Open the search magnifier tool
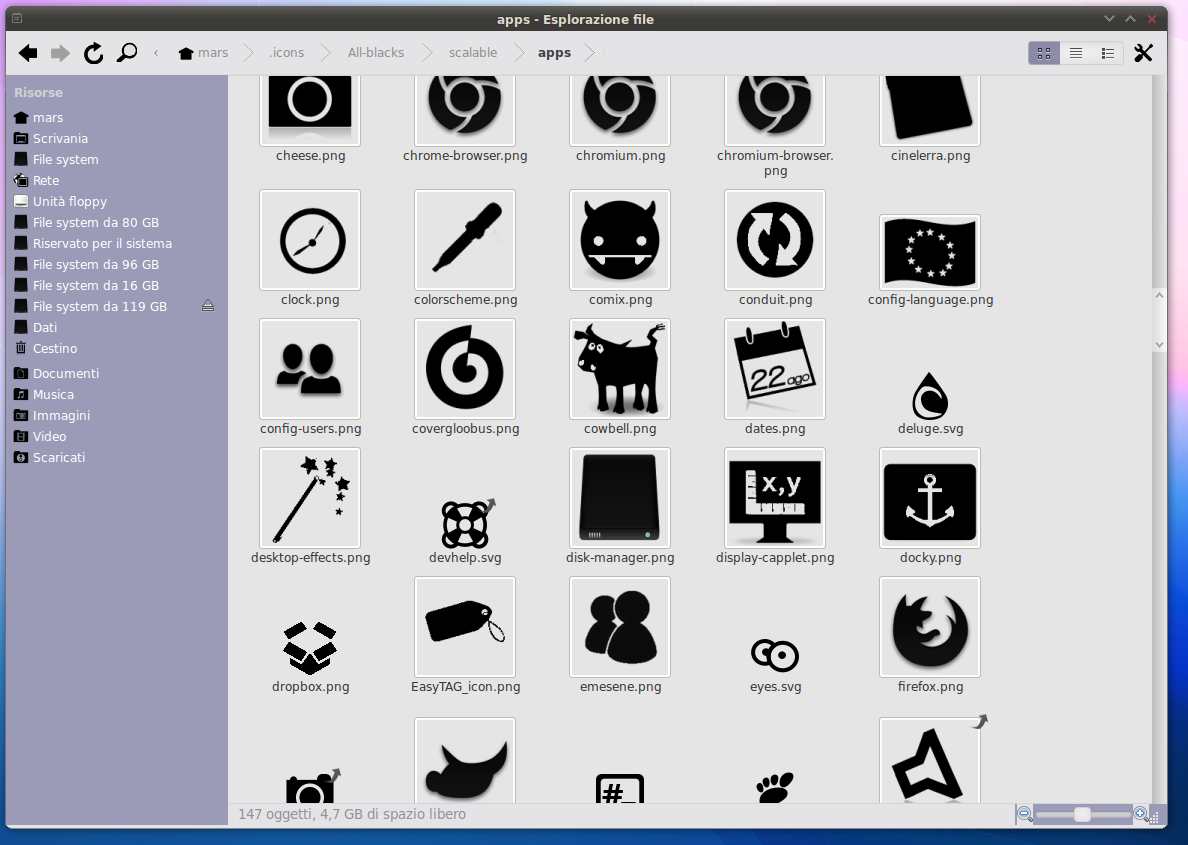Screen dimensions: 1188x845 (x=127, y=53)
